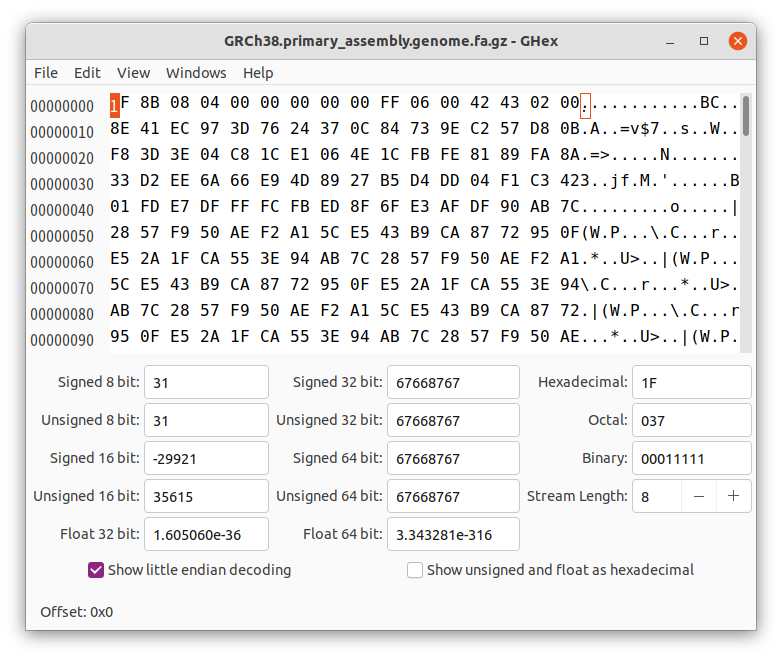Image resolution: width=782 pixels, height=659 pixels.
Task: Select the Signed 8 bit value field
Action: [x=206, y=382]
